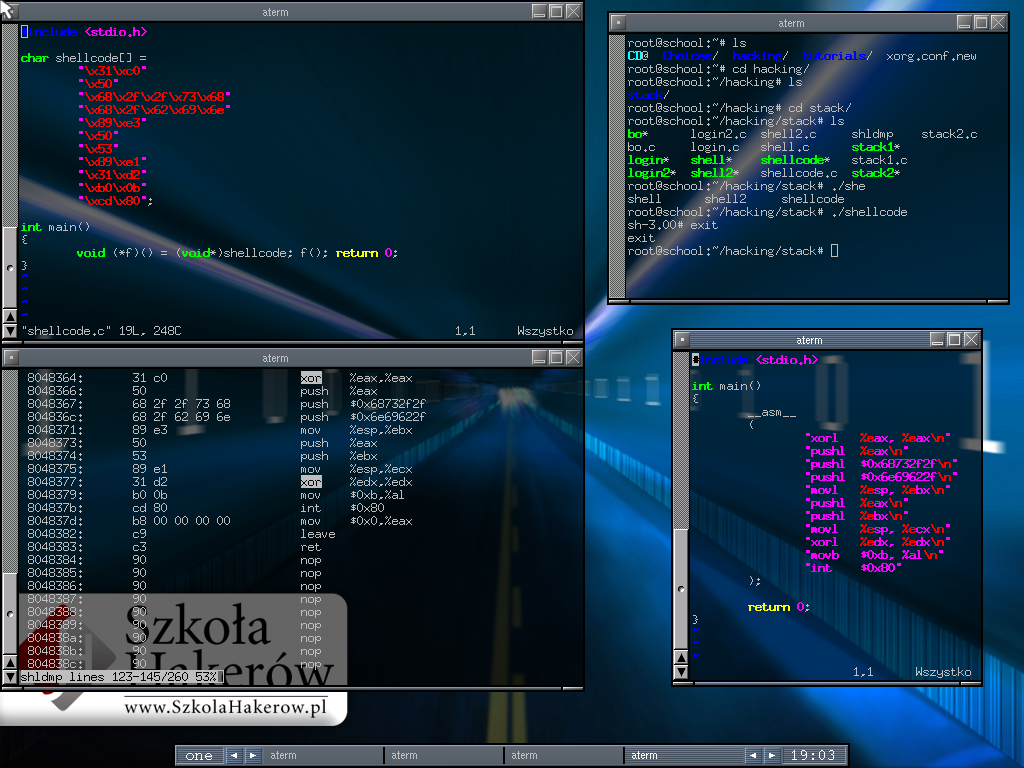The height and width of the screenshot is (768, 1024).
Task: Click scroll-down arrow in the shldmp window
Action: tap(10, 677)
